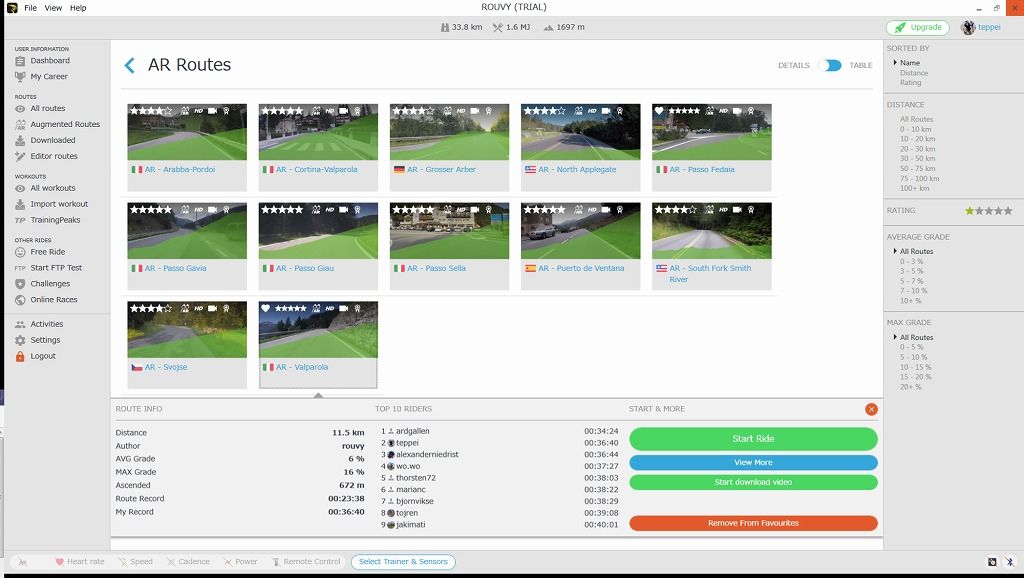Click the Cadence sensor indicator
The width and height of the screenshot is (1024, 578).
pos(188,562)
